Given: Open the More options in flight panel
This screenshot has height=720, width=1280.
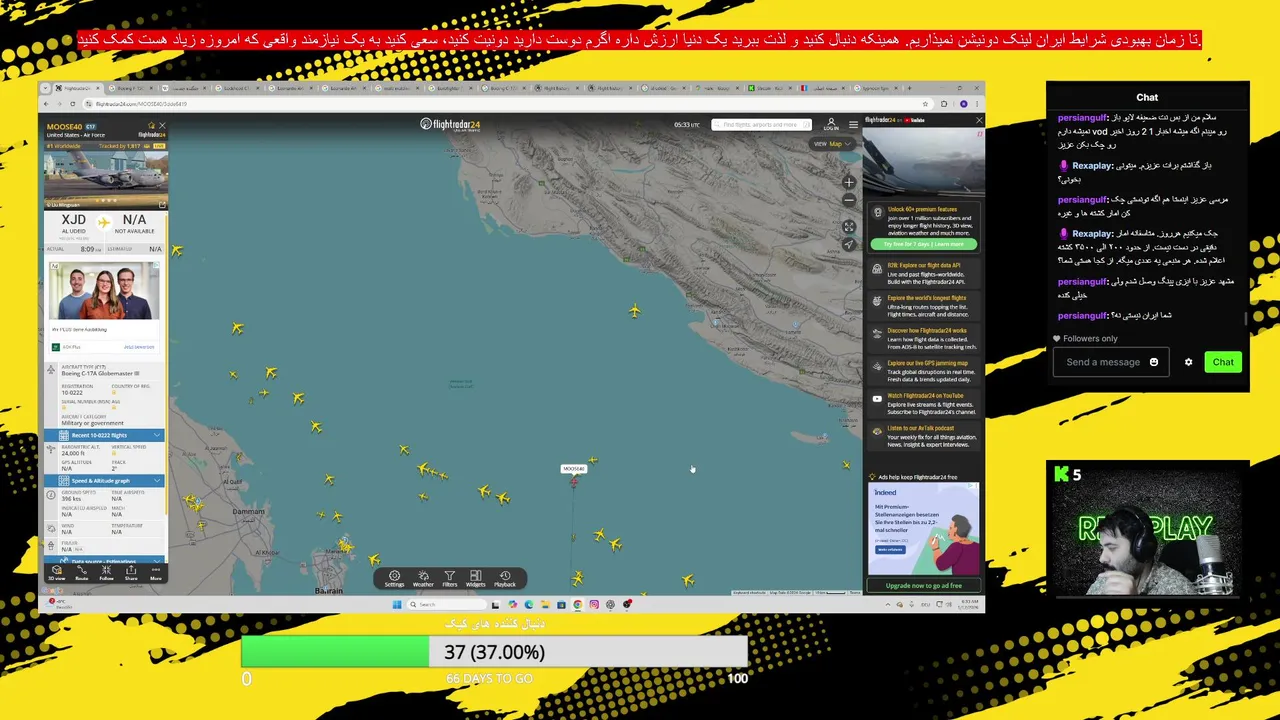Looking at the screenshot, I should point(156,573).
